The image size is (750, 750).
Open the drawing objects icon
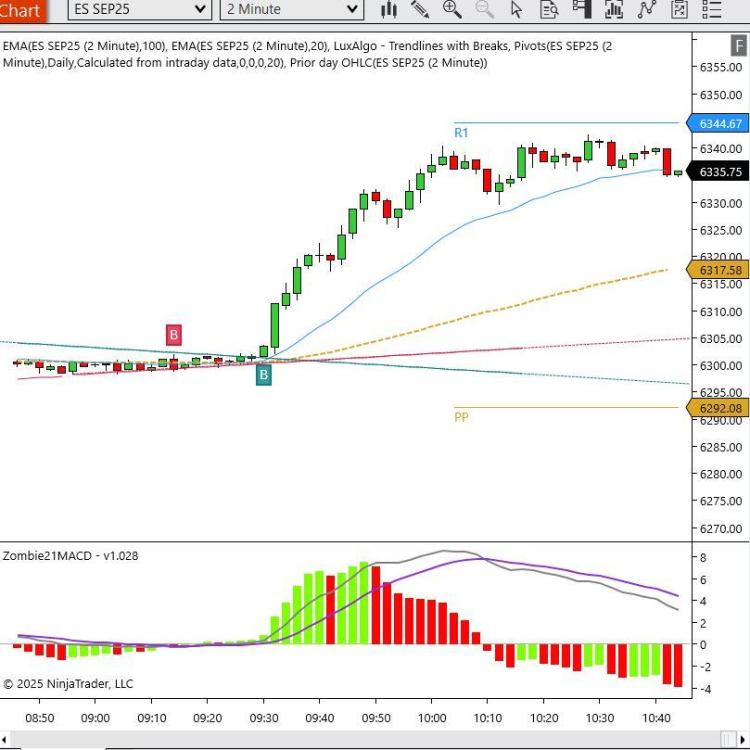(x=680, y=10)
